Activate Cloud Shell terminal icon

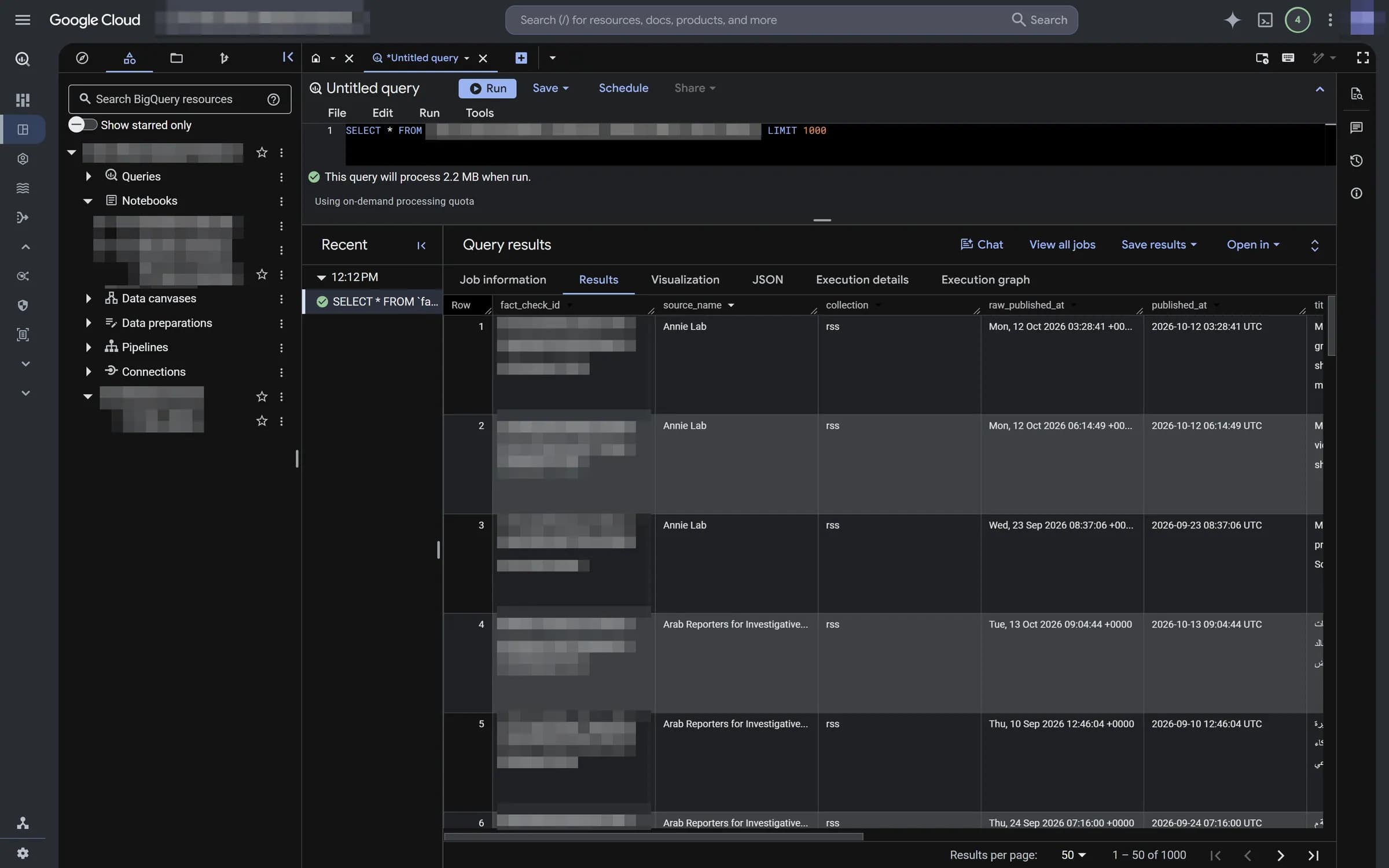[x=1265, y=20]
